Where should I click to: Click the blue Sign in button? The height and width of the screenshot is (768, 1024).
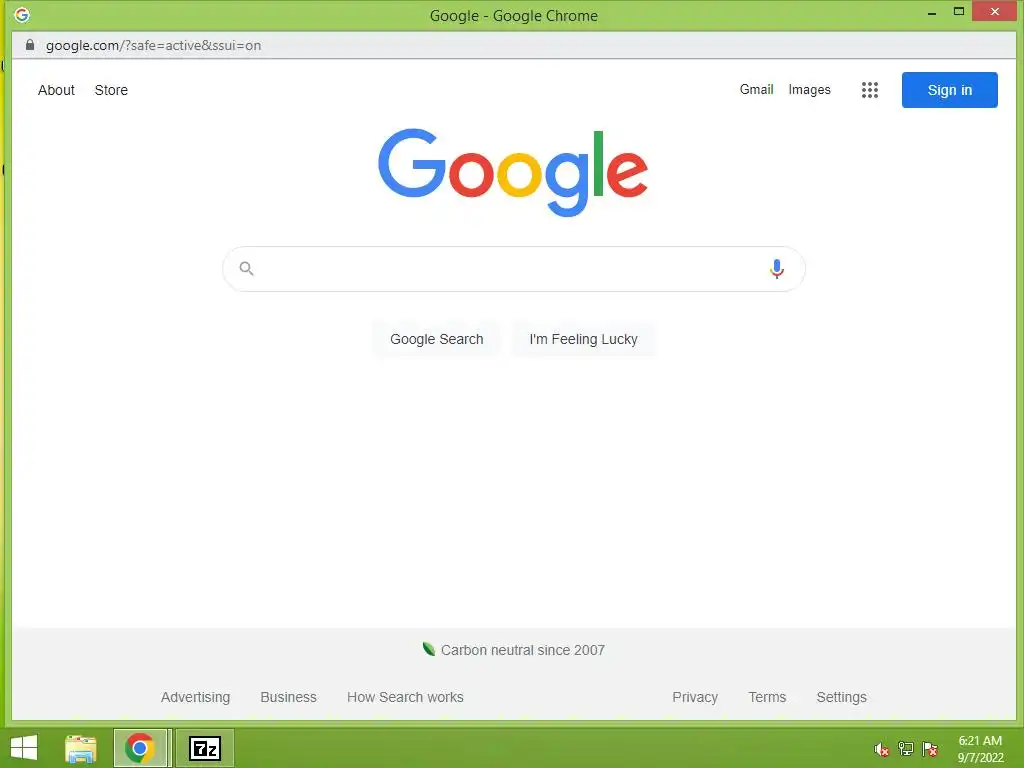(950, 90)
